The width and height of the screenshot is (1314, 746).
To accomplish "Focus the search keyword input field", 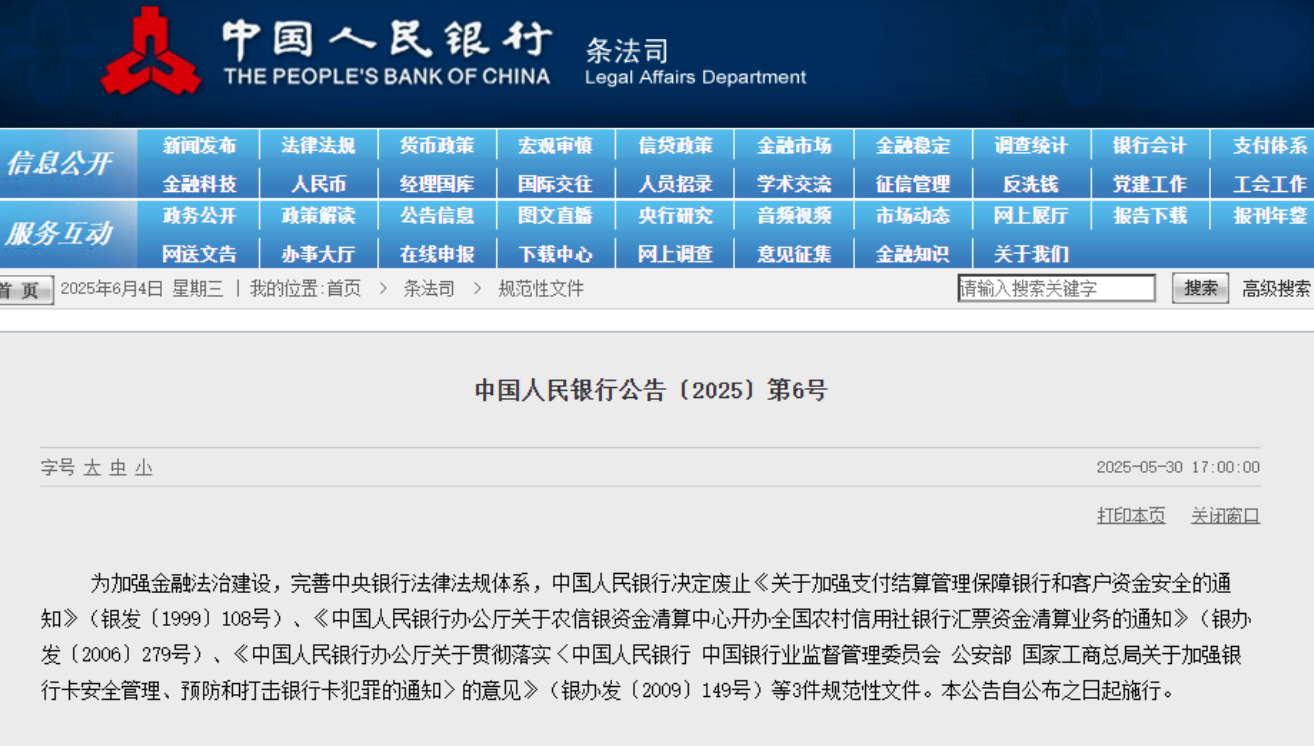I will click(x=1056, y=289).
